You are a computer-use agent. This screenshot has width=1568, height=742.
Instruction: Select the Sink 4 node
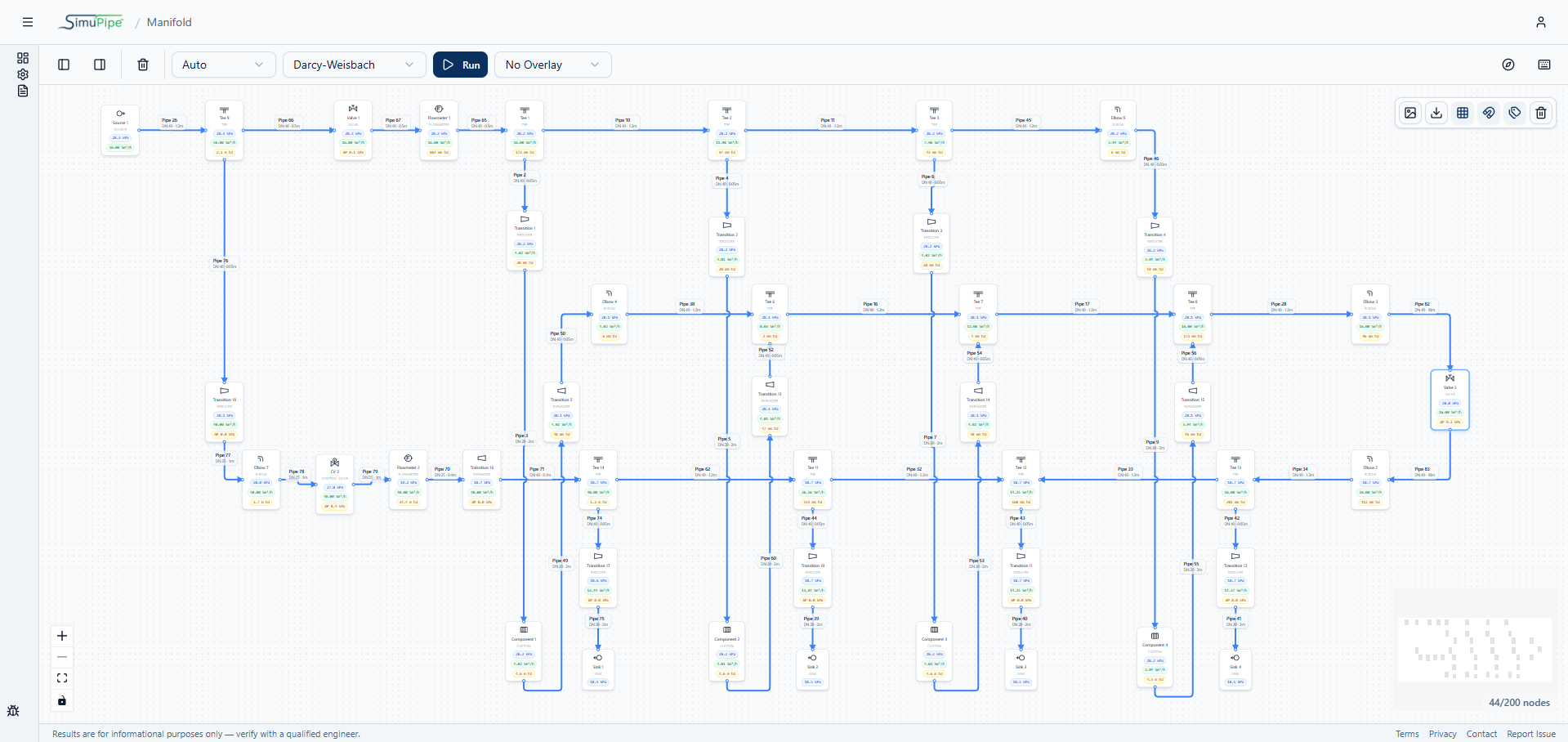1235,670
